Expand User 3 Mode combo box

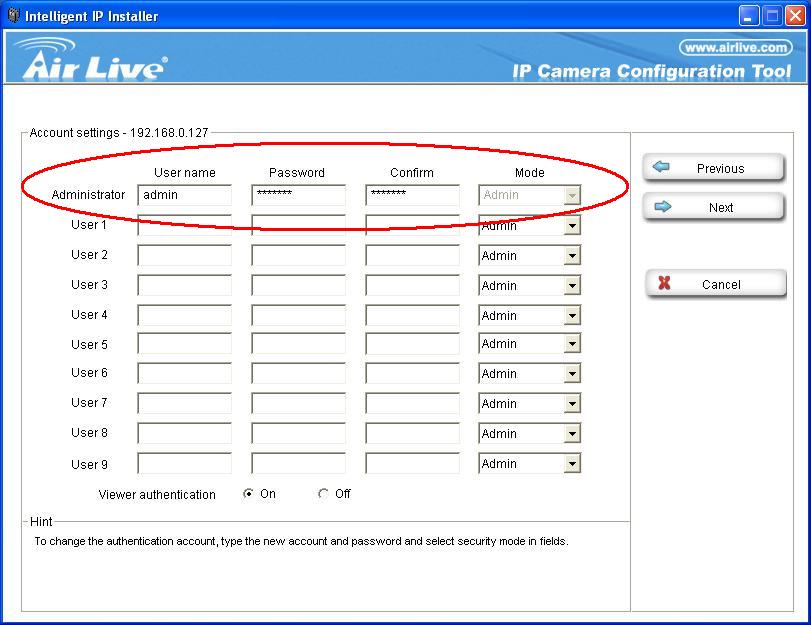(572, 286)
